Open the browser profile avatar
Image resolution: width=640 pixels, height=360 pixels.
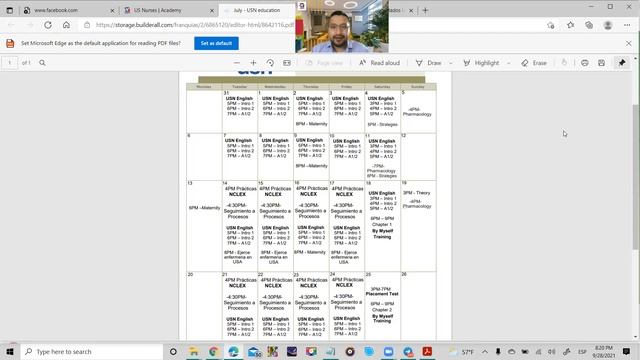click(608, 25)
